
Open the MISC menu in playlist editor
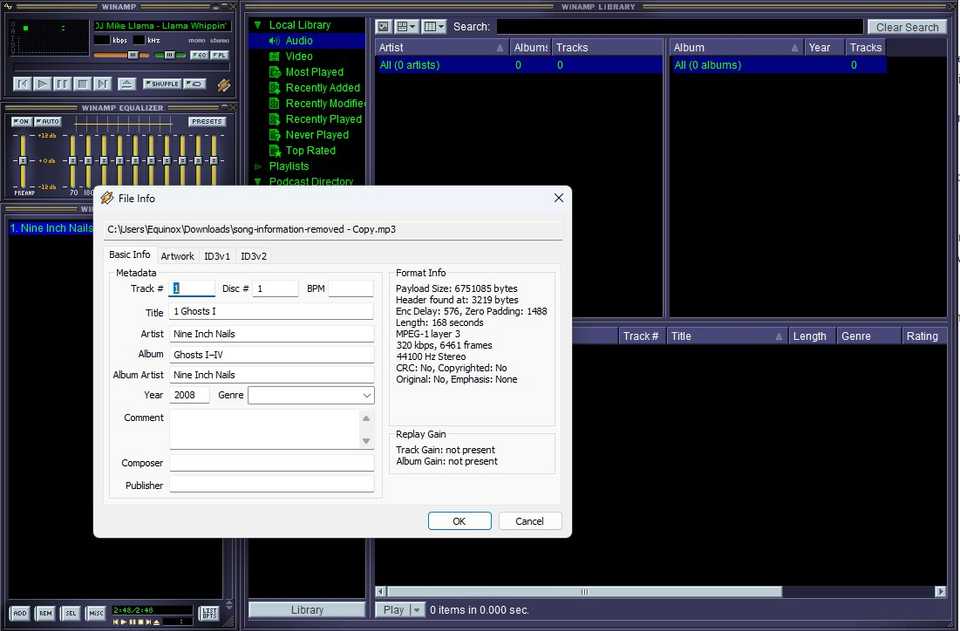[96, 613]
